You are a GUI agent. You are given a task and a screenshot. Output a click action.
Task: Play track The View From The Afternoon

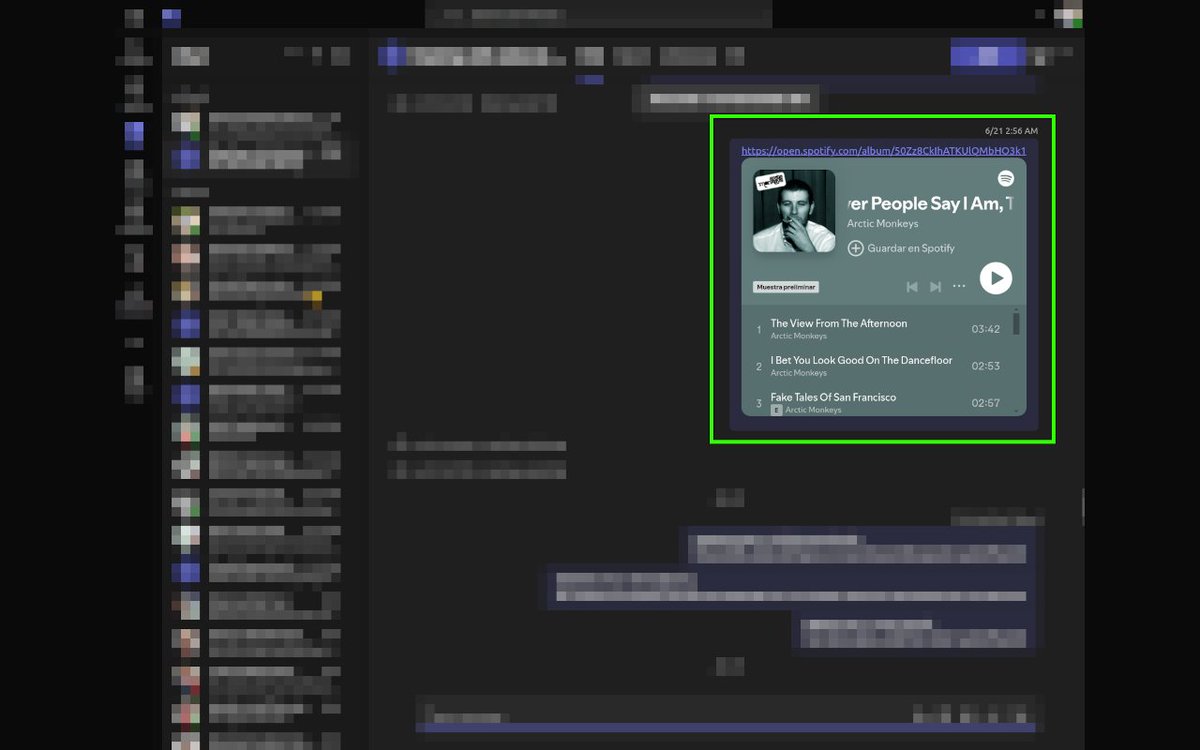tap(839, 324)
